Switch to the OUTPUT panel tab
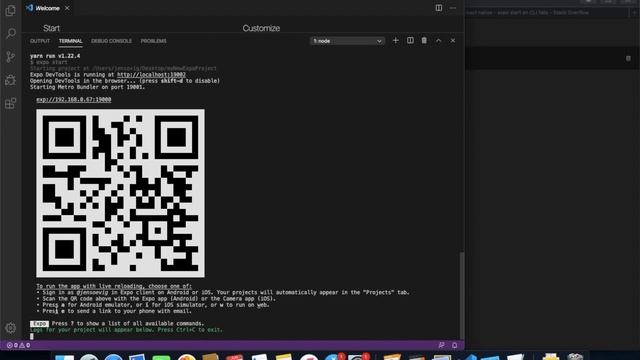 click(40, 41)
